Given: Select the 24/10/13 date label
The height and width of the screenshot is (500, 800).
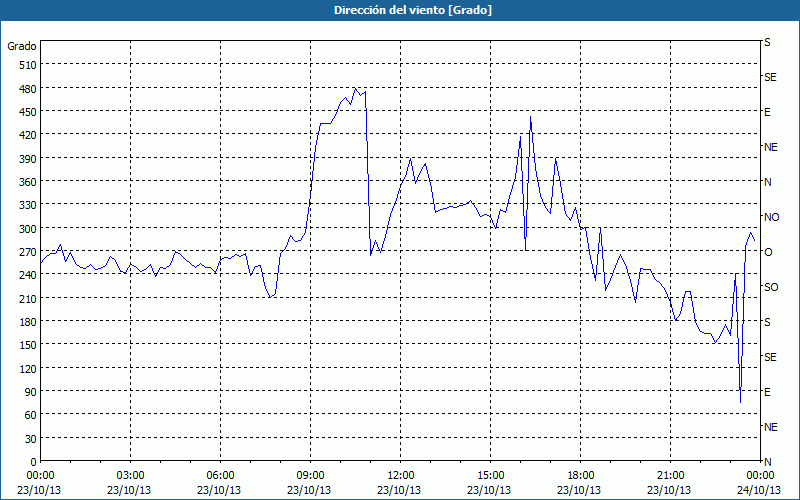Looking at the screenshot, I should tap(759, 490).
